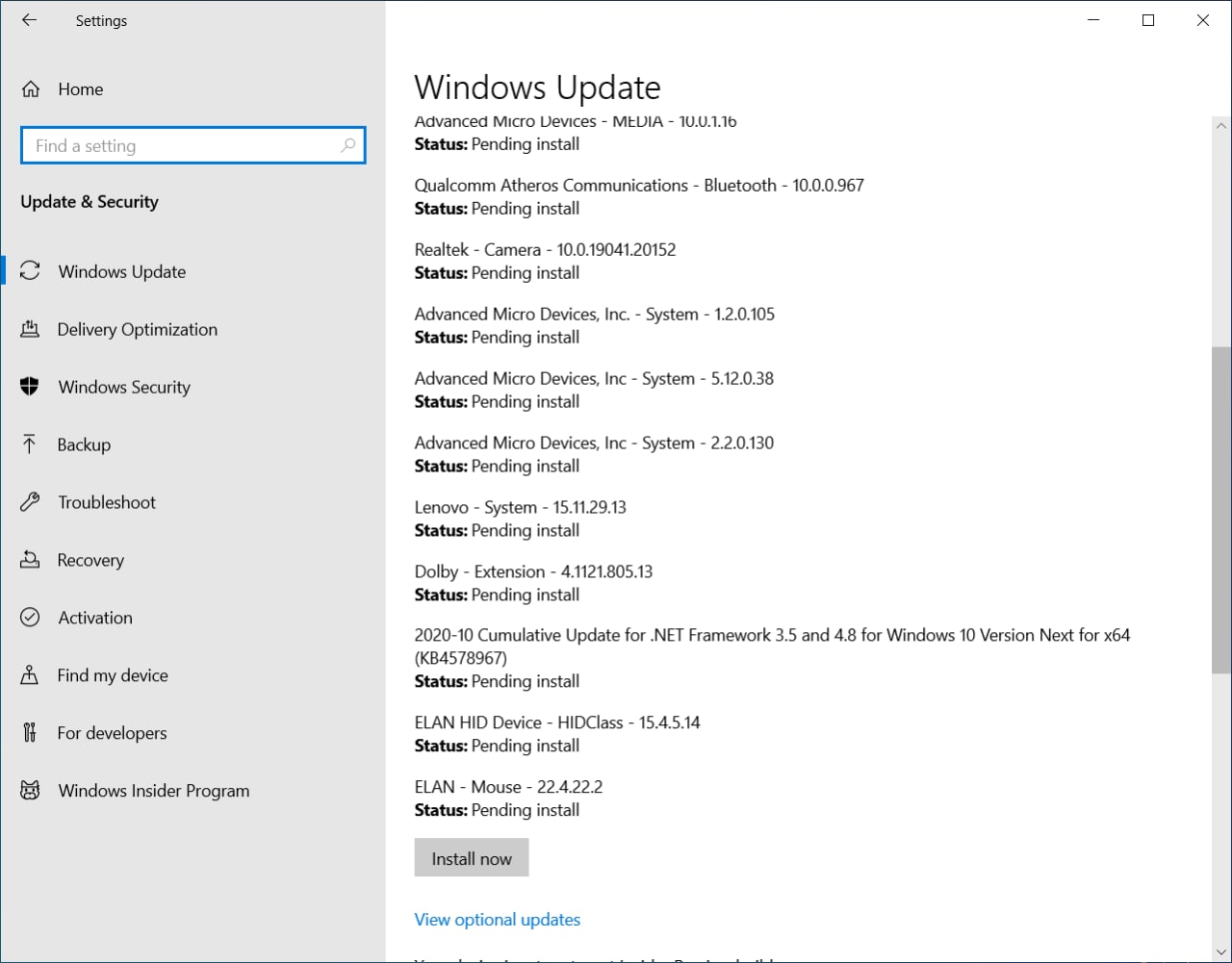This screenshot has width=1232, height=963.
Task: Select Windows Update in sidebar
Action: (192, 271)
